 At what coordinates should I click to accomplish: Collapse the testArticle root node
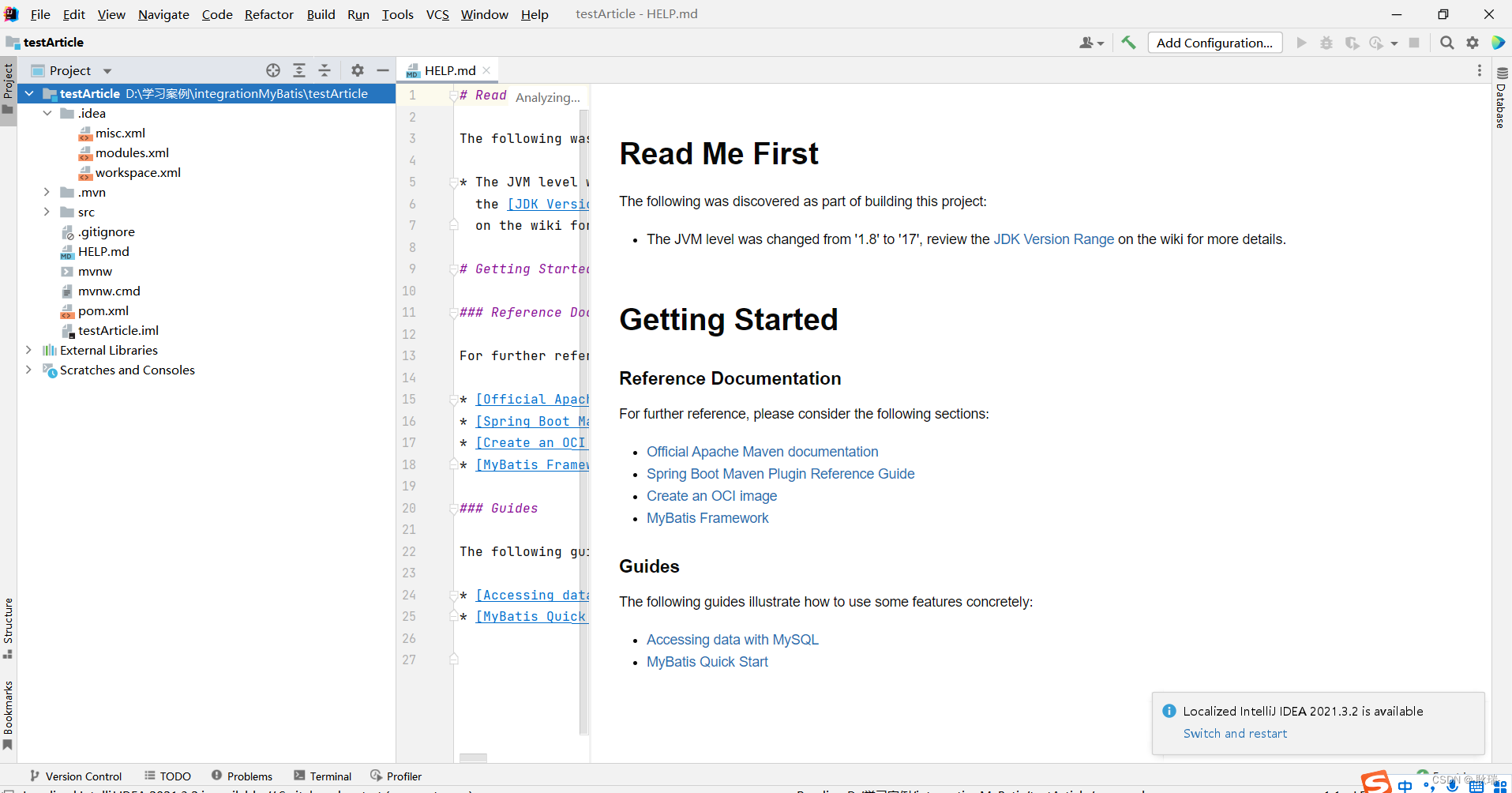(29, 93)
